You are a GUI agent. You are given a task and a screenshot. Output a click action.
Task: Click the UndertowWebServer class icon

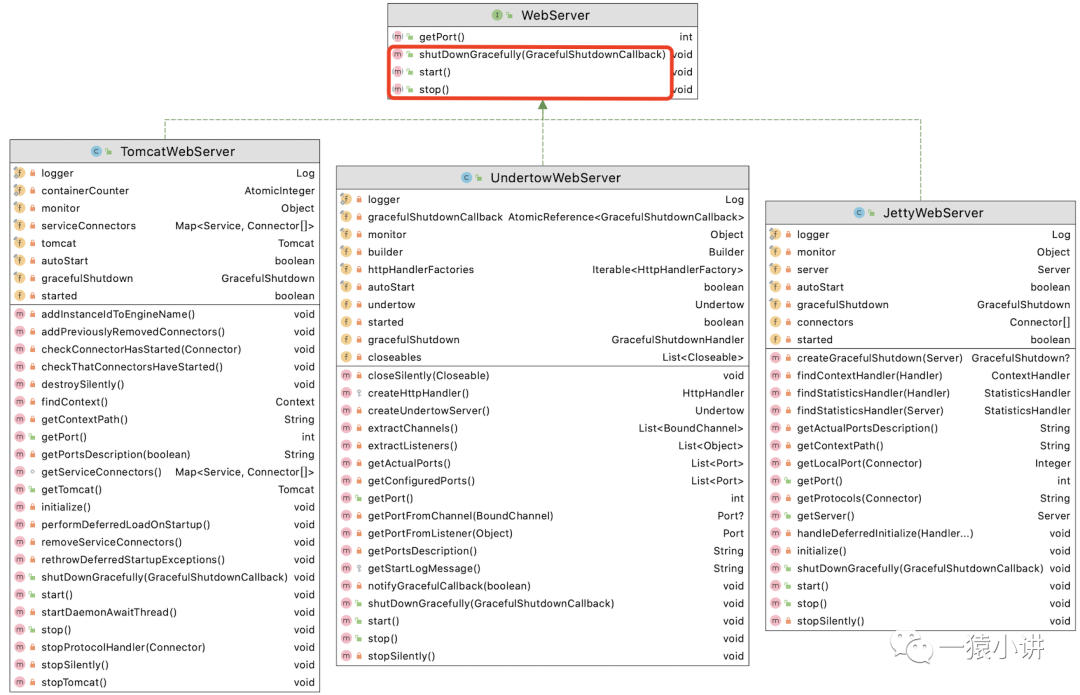[466, 178]
